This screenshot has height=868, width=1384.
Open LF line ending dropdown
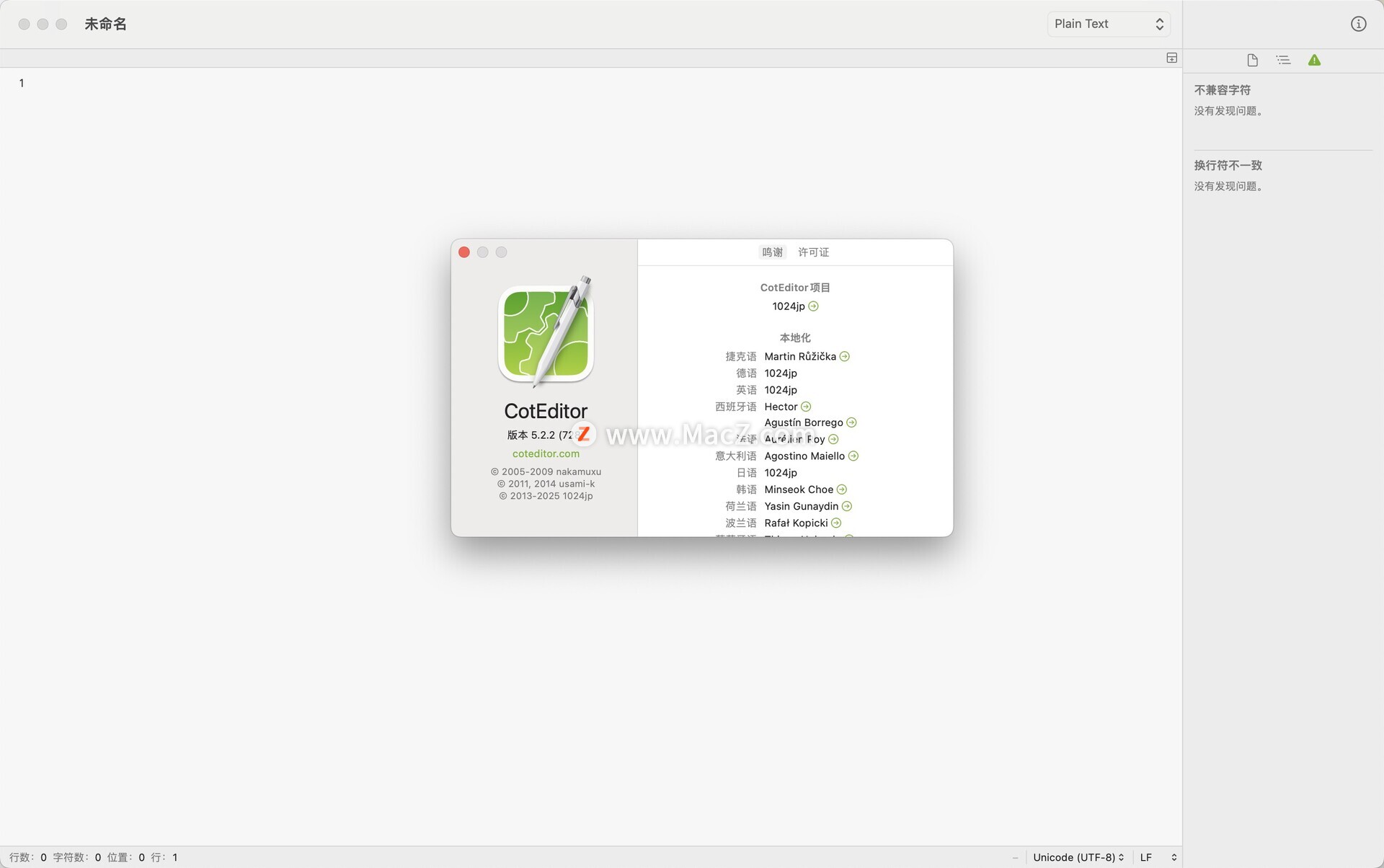tap(1158, 857)
